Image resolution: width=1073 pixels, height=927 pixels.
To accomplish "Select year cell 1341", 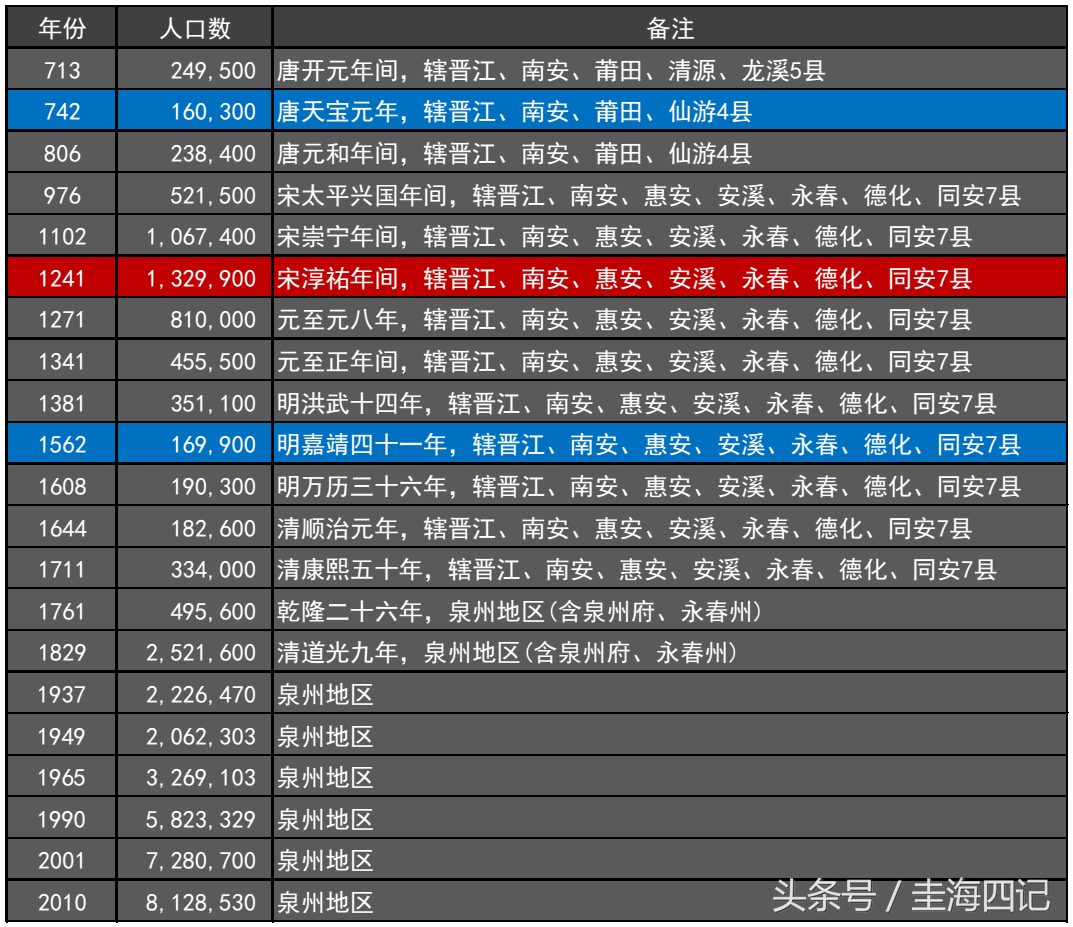I will point(62,361).
